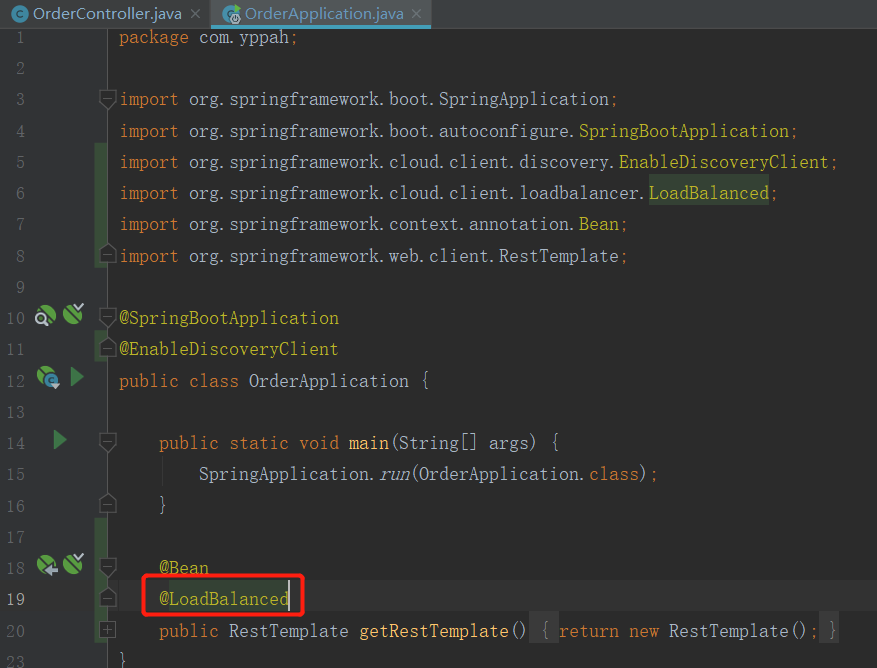
Task: Click line number 12 in the gutter
Action: 16,381
